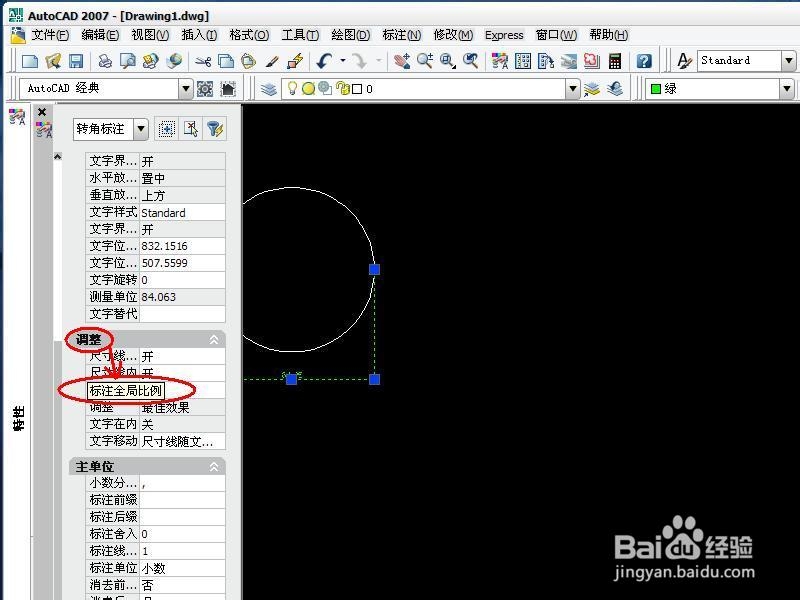The image size is (800, 600).
Task: Open the 绿 color control dropdown
Action: point(787,89)
